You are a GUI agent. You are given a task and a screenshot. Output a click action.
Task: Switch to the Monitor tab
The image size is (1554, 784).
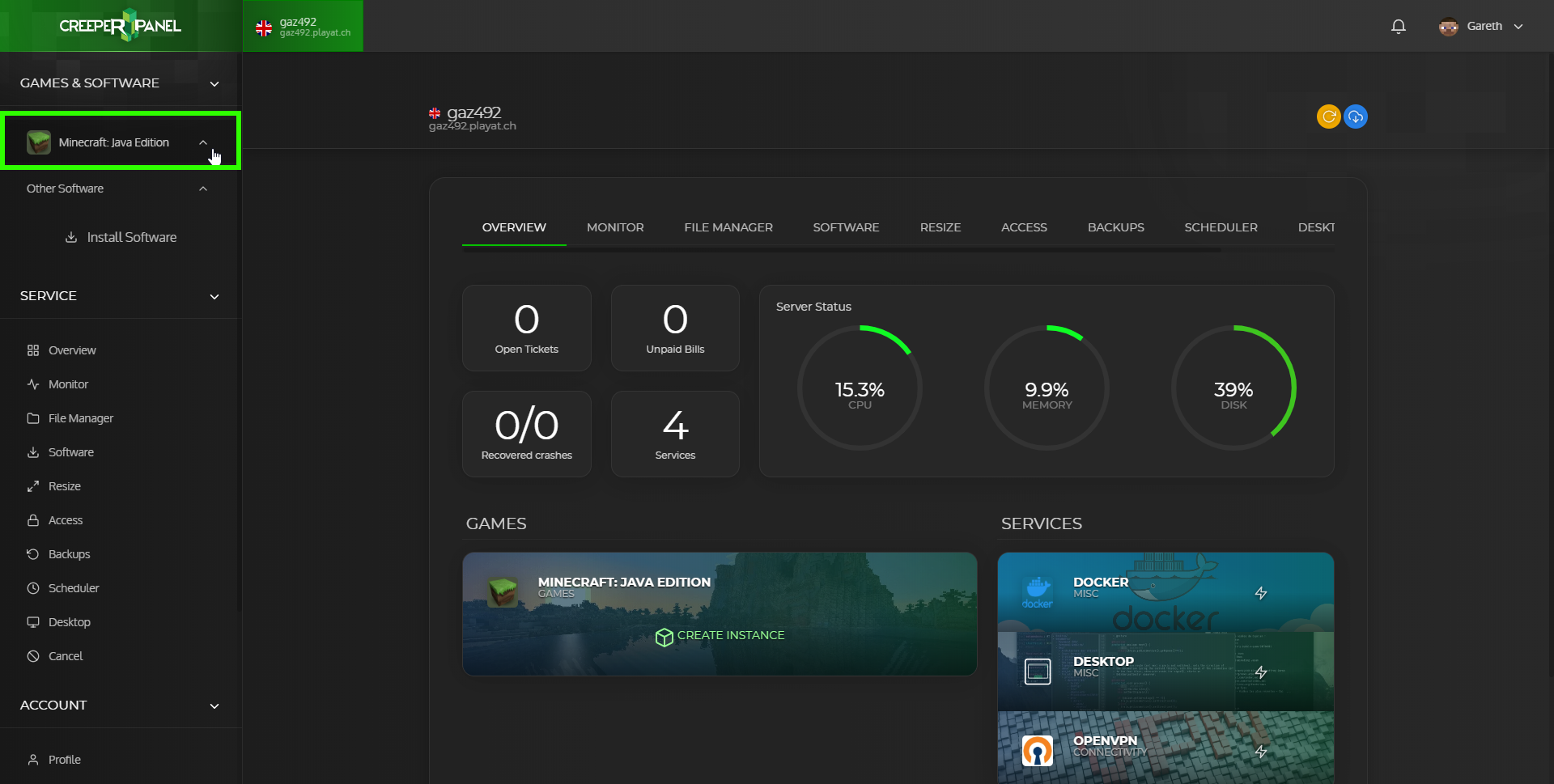tap(615, 227)
